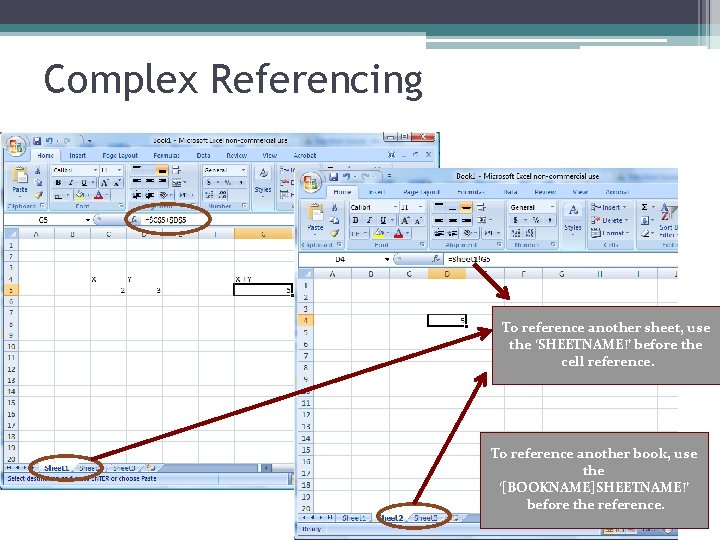This screenshot has height=540, width=720.
Task: Click Grow Font in the front window's ribbon
Action: pyautogui.click(x=405, y=220)
